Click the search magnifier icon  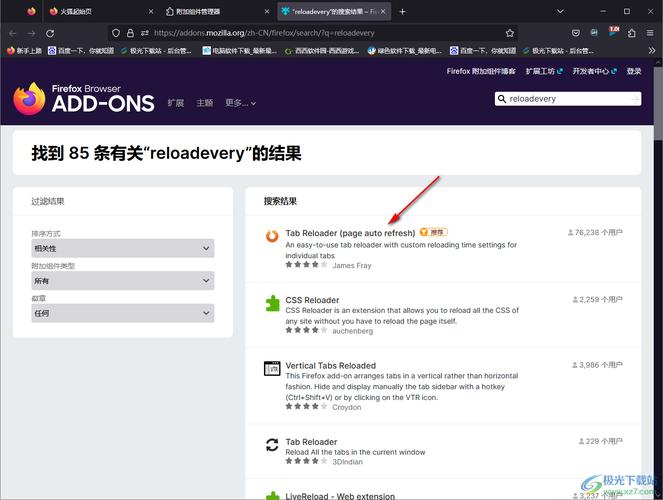coord(501,99)
